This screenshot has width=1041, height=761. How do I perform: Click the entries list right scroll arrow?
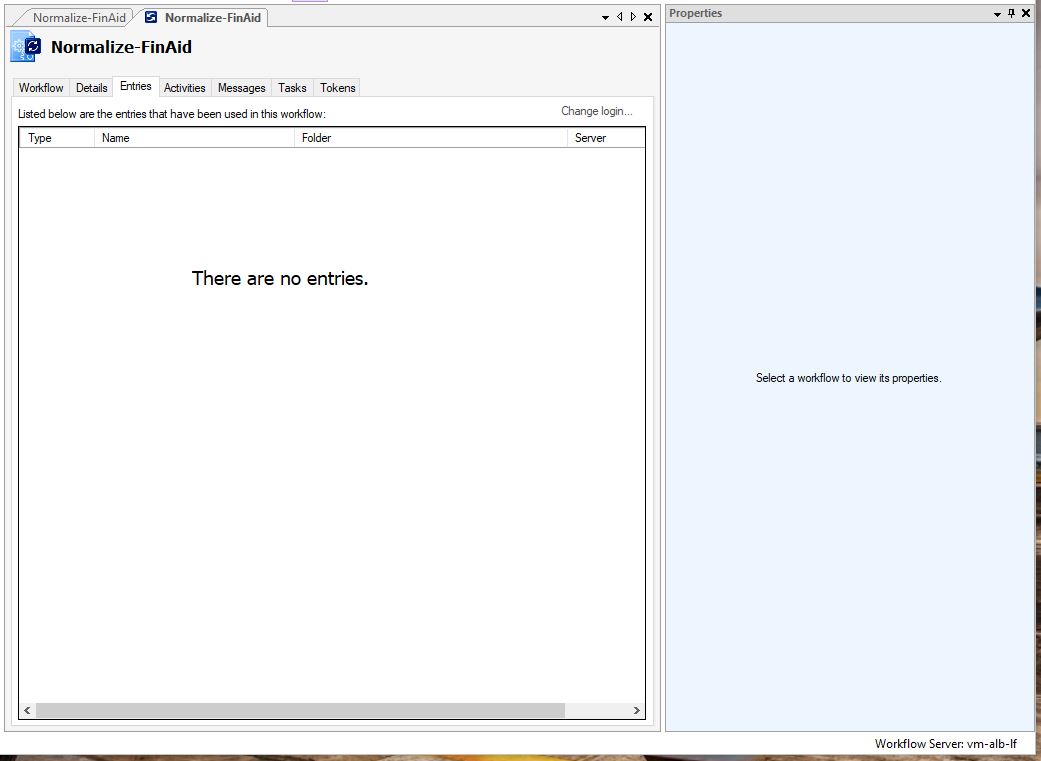pos(637,711)
